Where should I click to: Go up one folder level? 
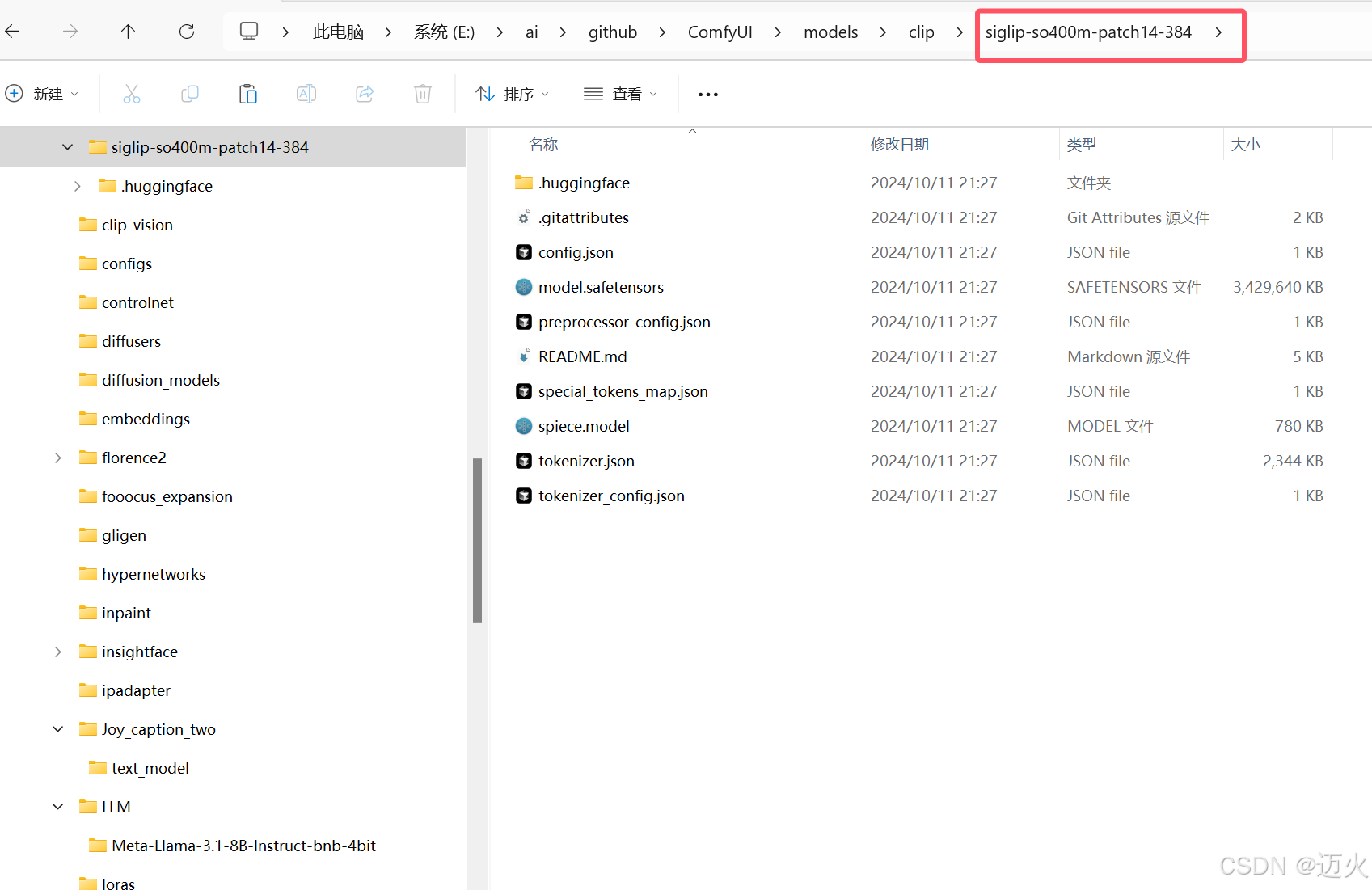[x=128, y=32]
